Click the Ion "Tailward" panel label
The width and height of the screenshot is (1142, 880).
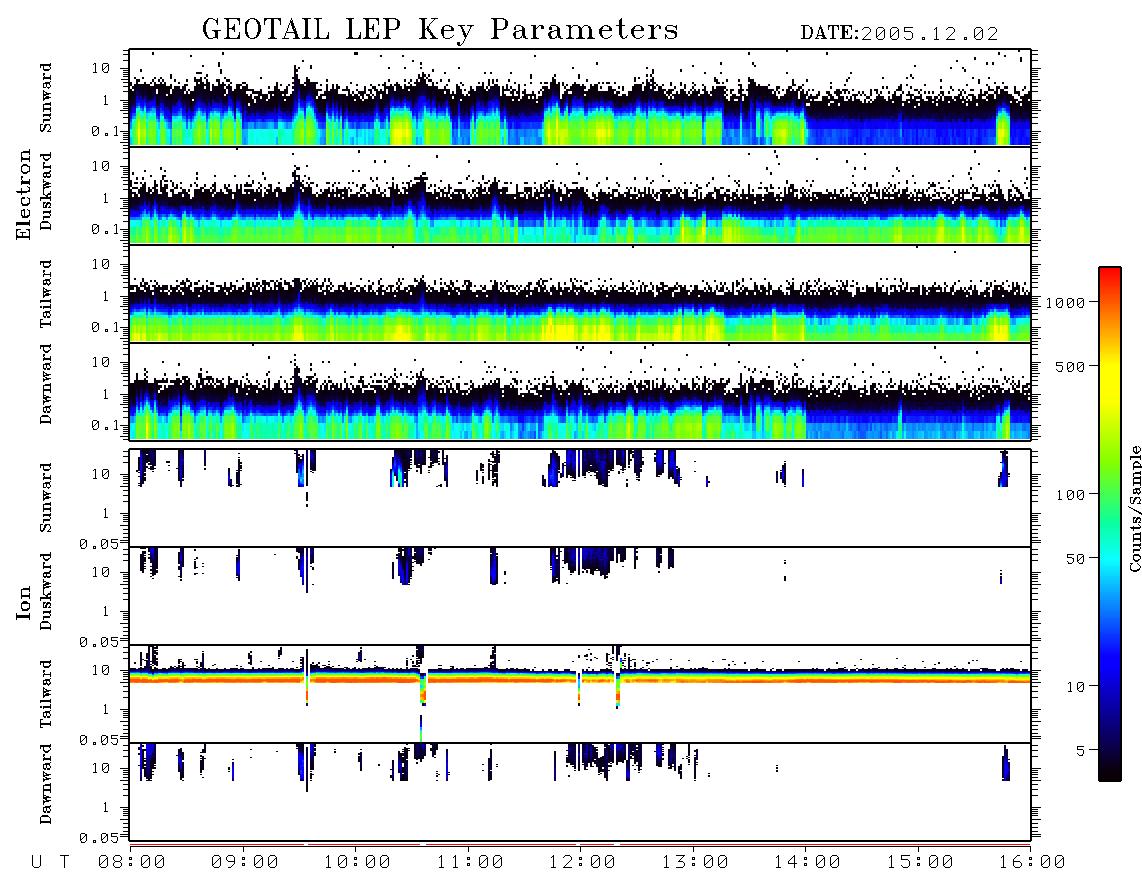coord(45,694)
